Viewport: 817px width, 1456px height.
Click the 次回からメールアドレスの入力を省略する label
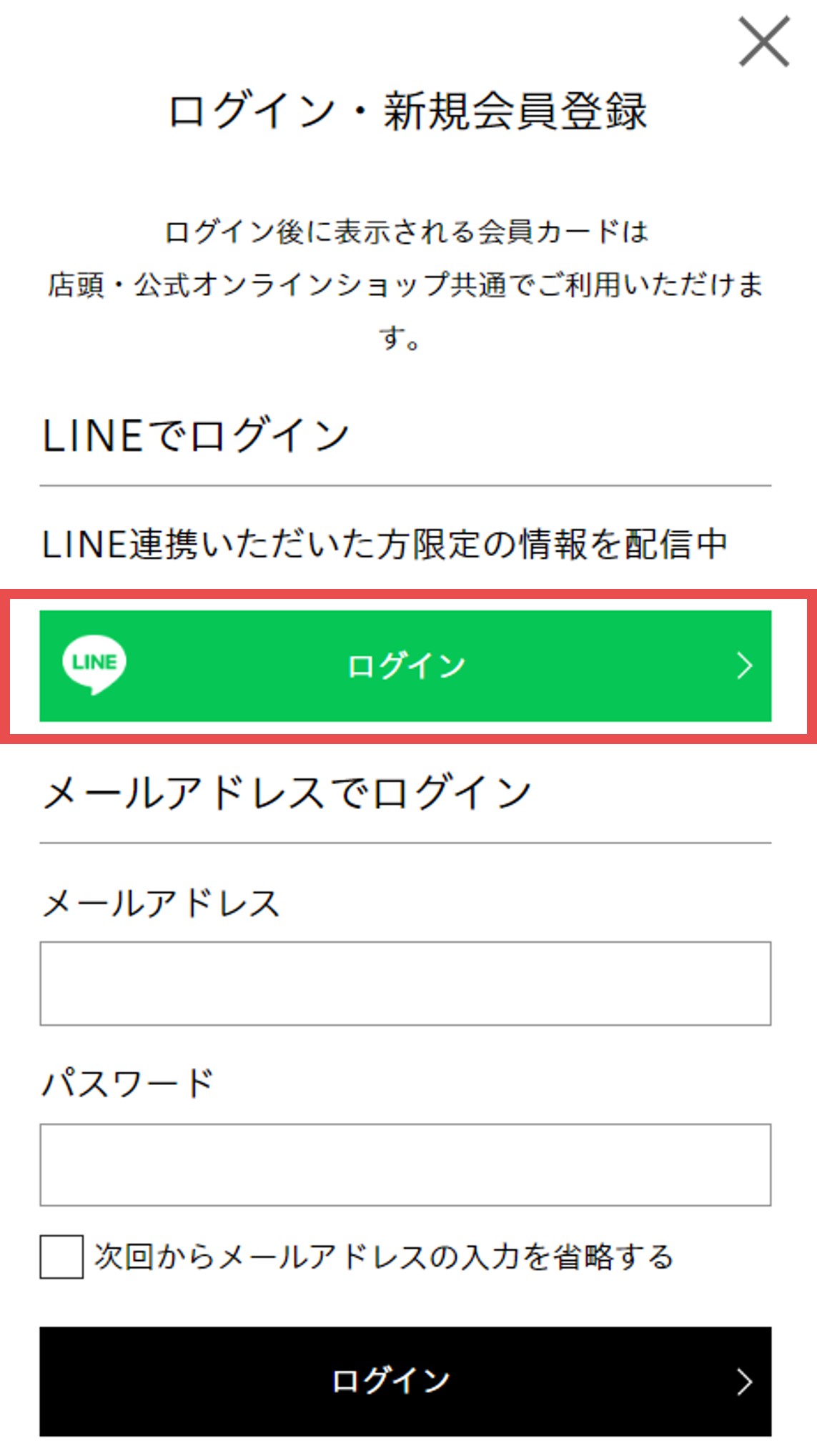pos(384,1257)
